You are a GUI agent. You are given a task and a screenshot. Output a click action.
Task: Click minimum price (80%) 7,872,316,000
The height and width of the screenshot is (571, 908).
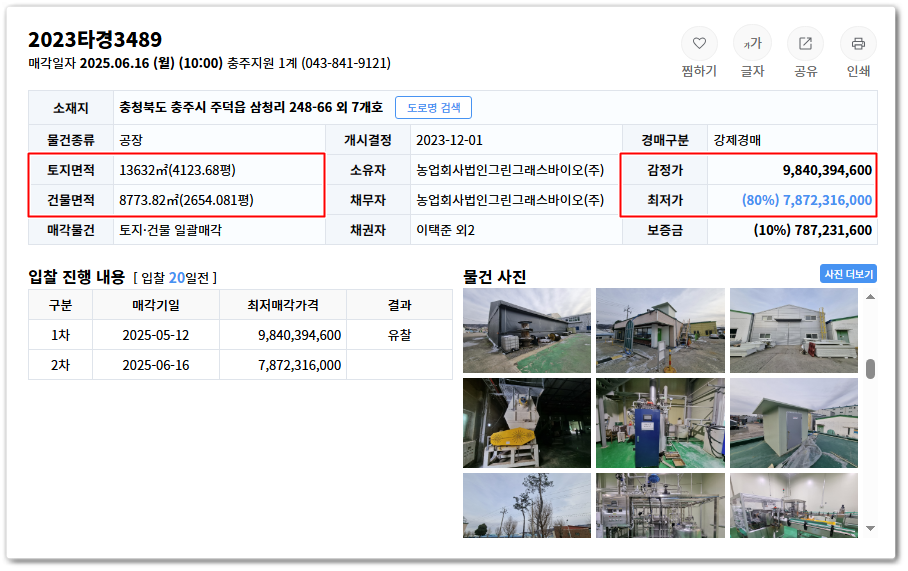click(x=807, y=200)
